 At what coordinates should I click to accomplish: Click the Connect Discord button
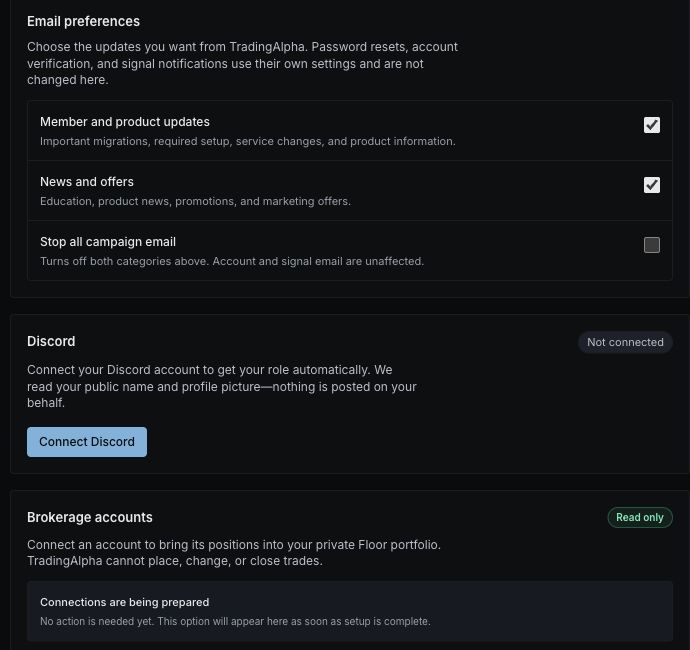(x=87, y=441)
